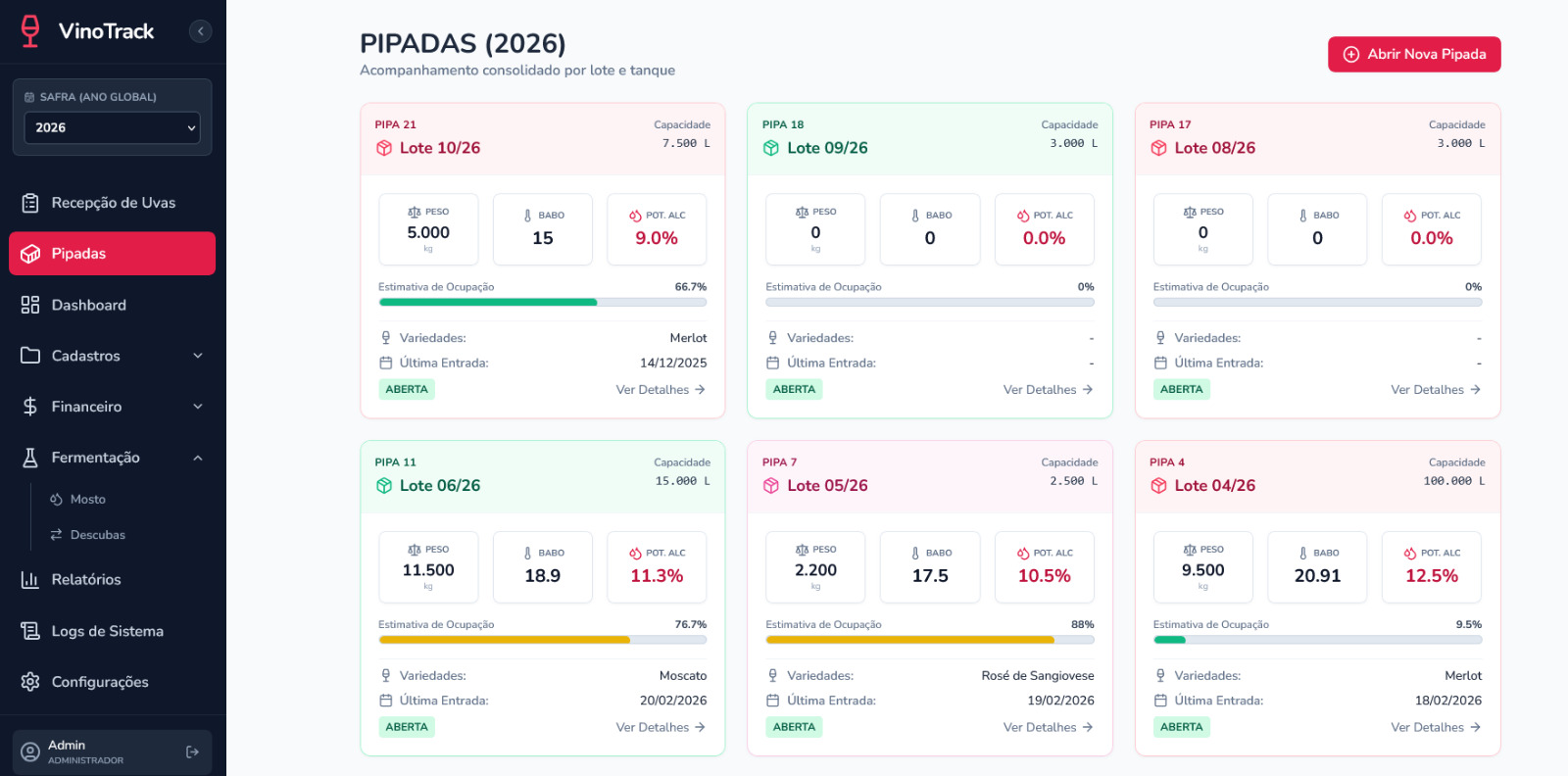This screenshot has width=1568, height=776.
Task: Click the package icon beside Lote 06/26
Action: [384, 486]
